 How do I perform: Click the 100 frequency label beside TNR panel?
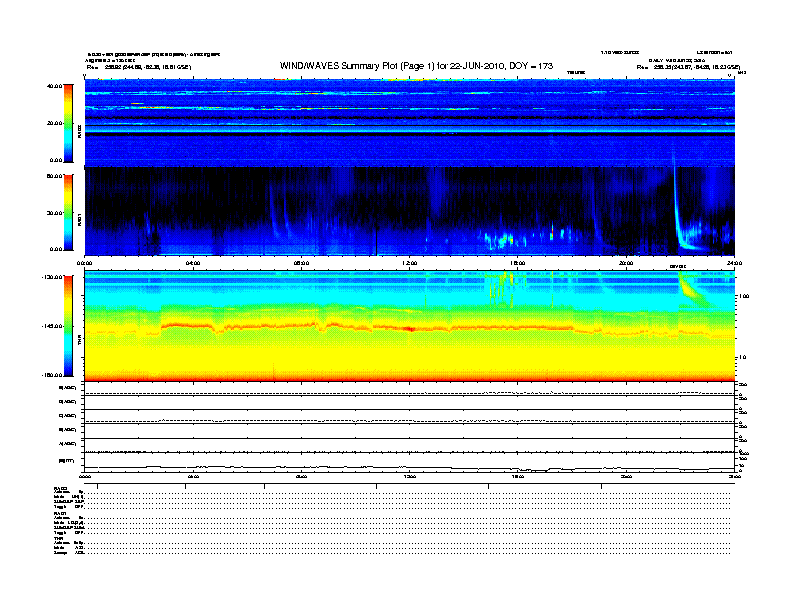744,296
